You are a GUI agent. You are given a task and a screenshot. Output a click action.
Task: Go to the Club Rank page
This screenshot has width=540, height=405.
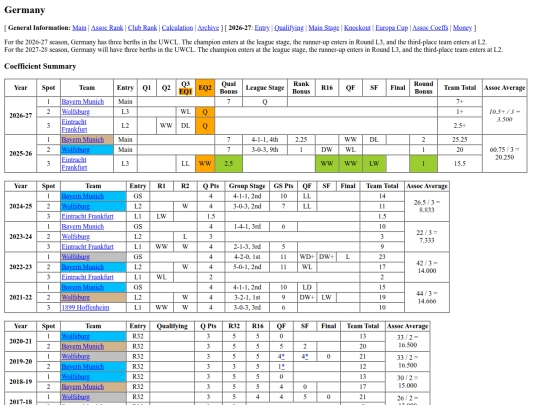(142, 28)
